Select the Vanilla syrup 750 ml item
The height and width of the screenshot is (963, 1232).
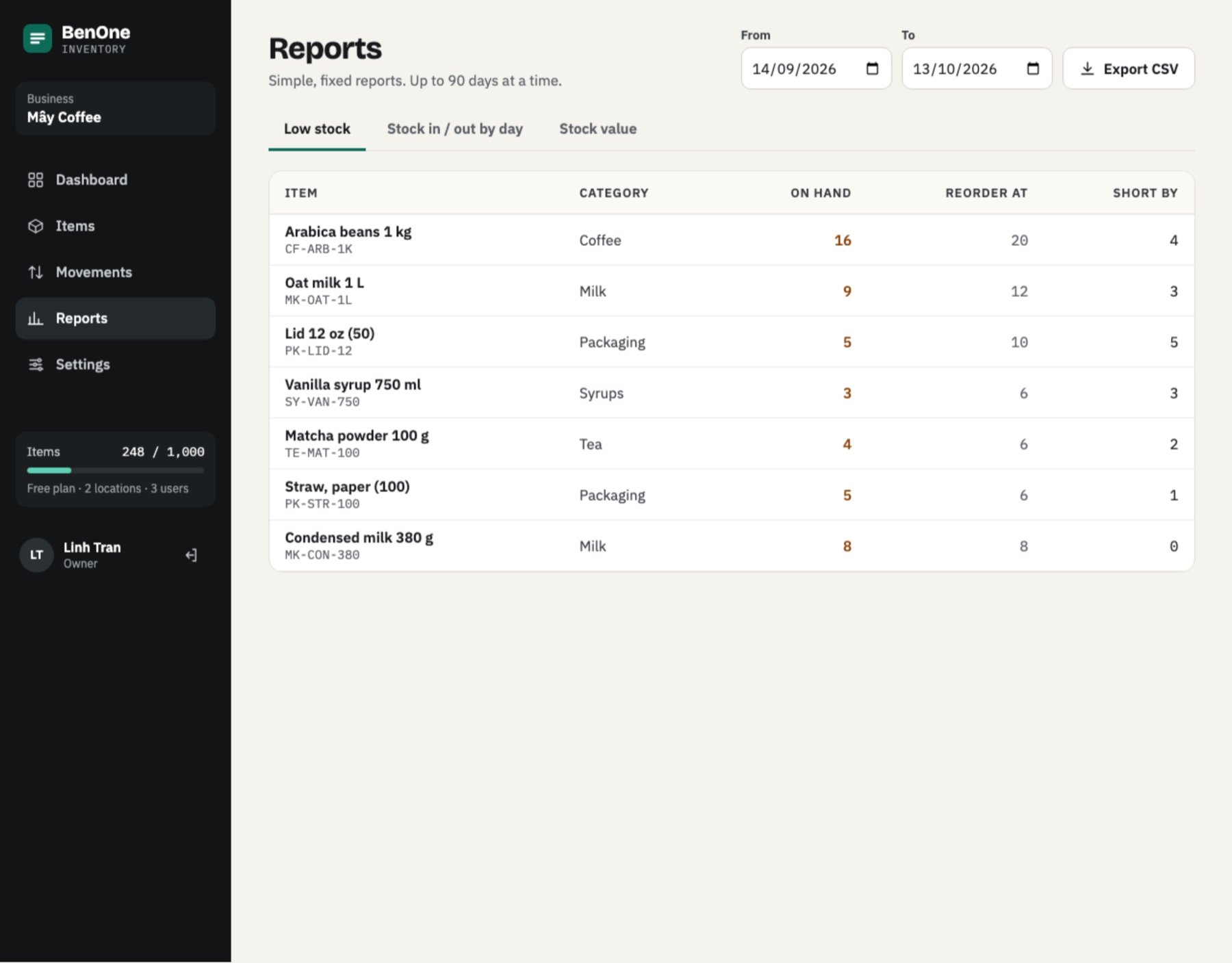click(352, 385)
